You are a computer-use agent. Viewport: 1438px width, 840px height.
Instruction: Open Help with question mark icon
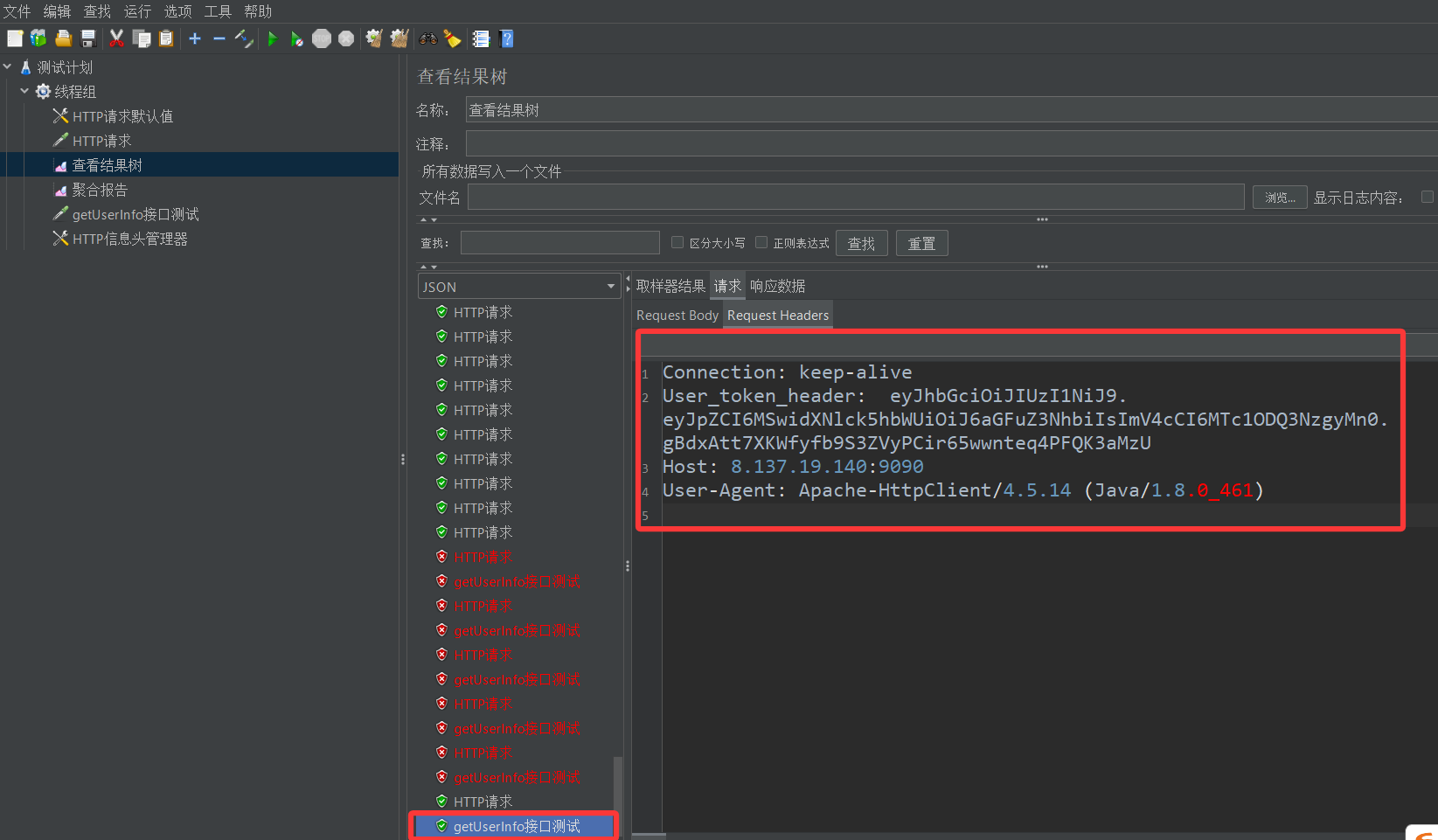click(506, 38)
